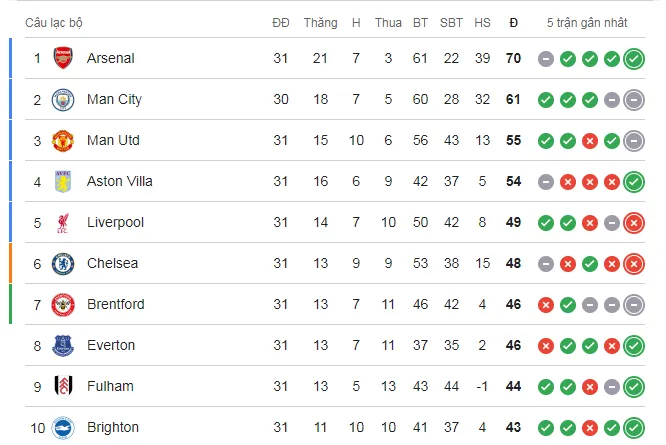
Task: Click the Man City club crest
Action: point(64,99)
